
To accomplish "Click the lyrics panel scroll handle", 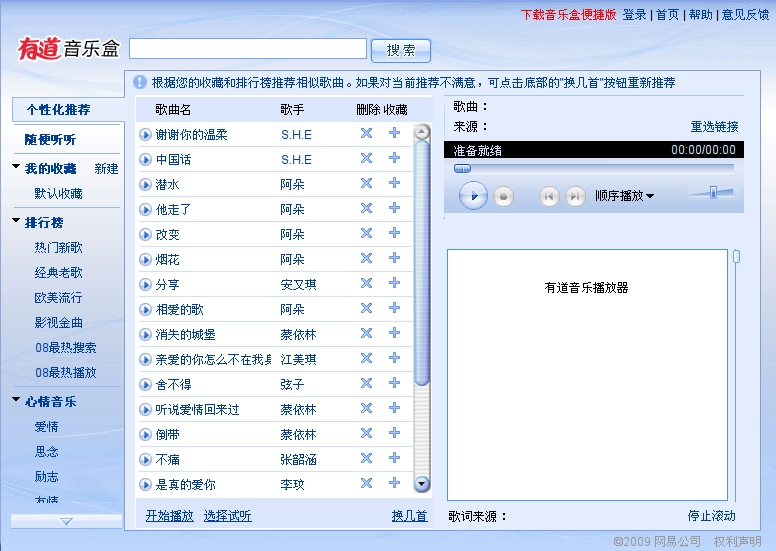I will click(736, 256).
